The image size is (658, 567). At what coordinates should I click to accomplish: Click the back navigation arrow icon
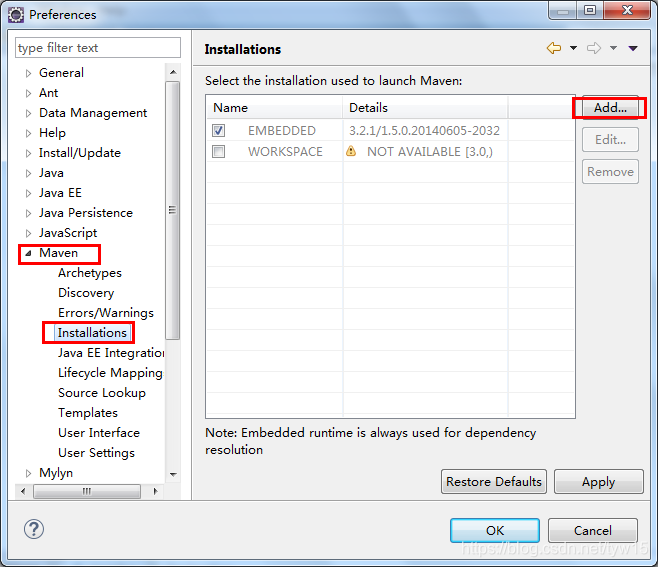click(x=554, y=48)
